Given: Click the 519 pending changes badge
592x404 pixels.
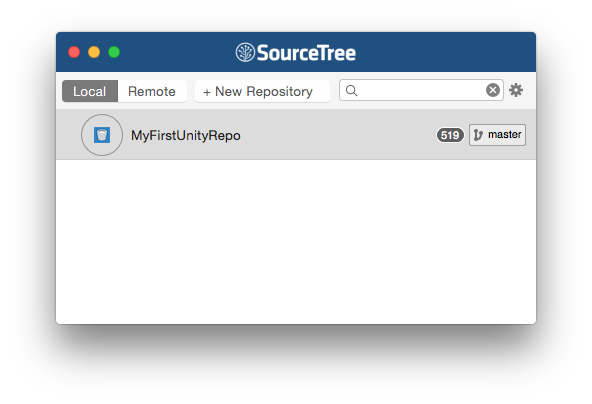Looking at the screenshot, I should 450,135.
